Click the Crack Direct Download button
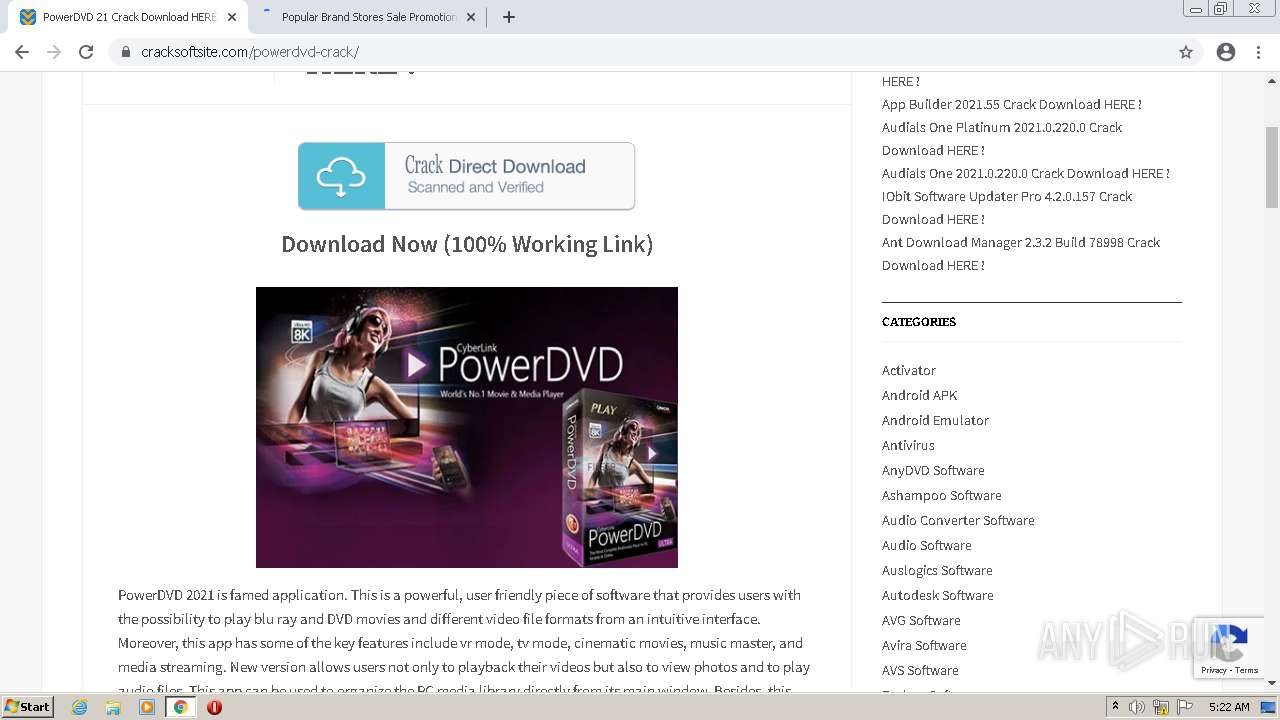Screen dimensions: 1280x720 pyautogui.click(x=466, y=176)
